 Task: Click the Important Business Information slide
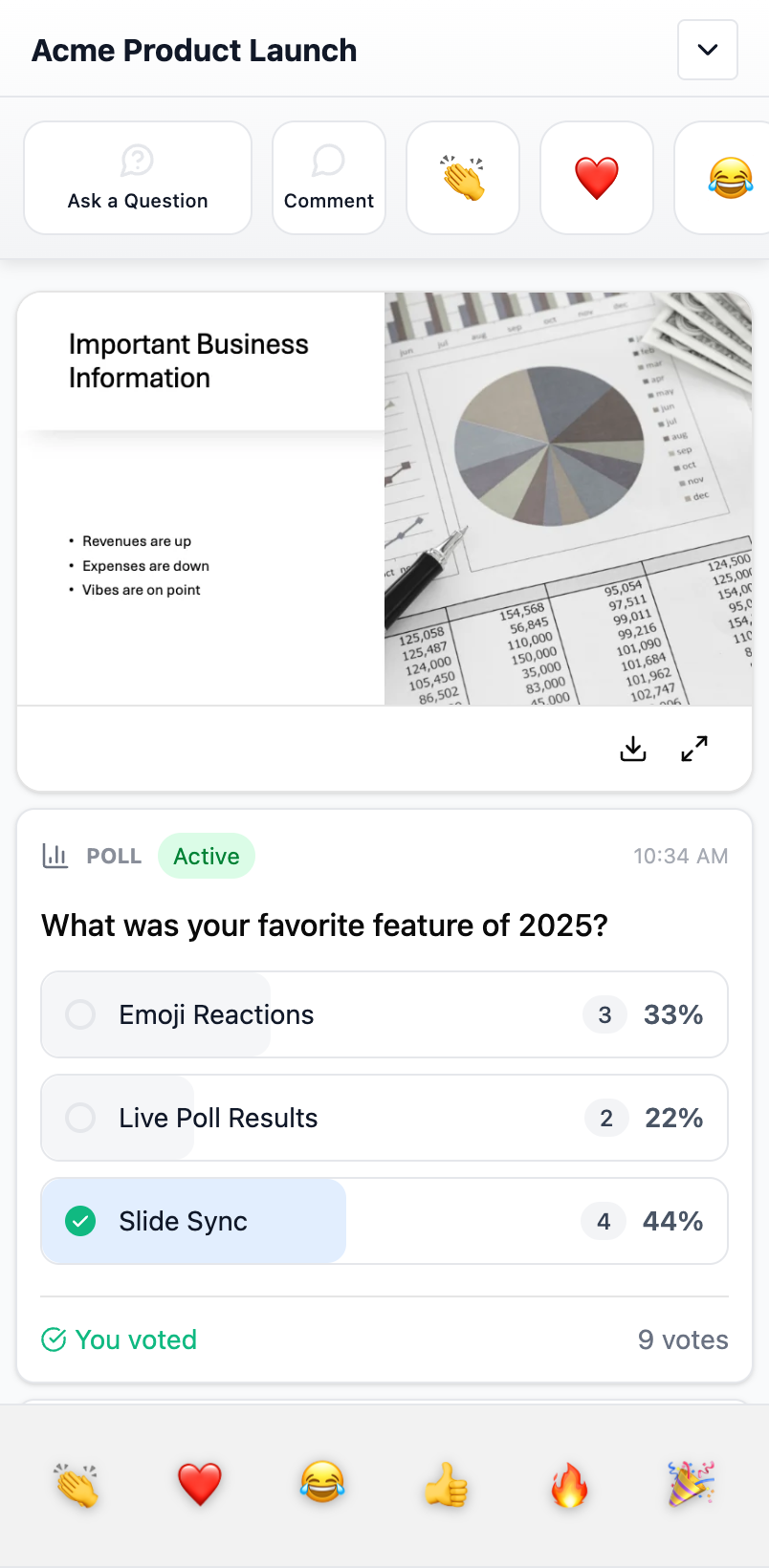tap(384, 499)
